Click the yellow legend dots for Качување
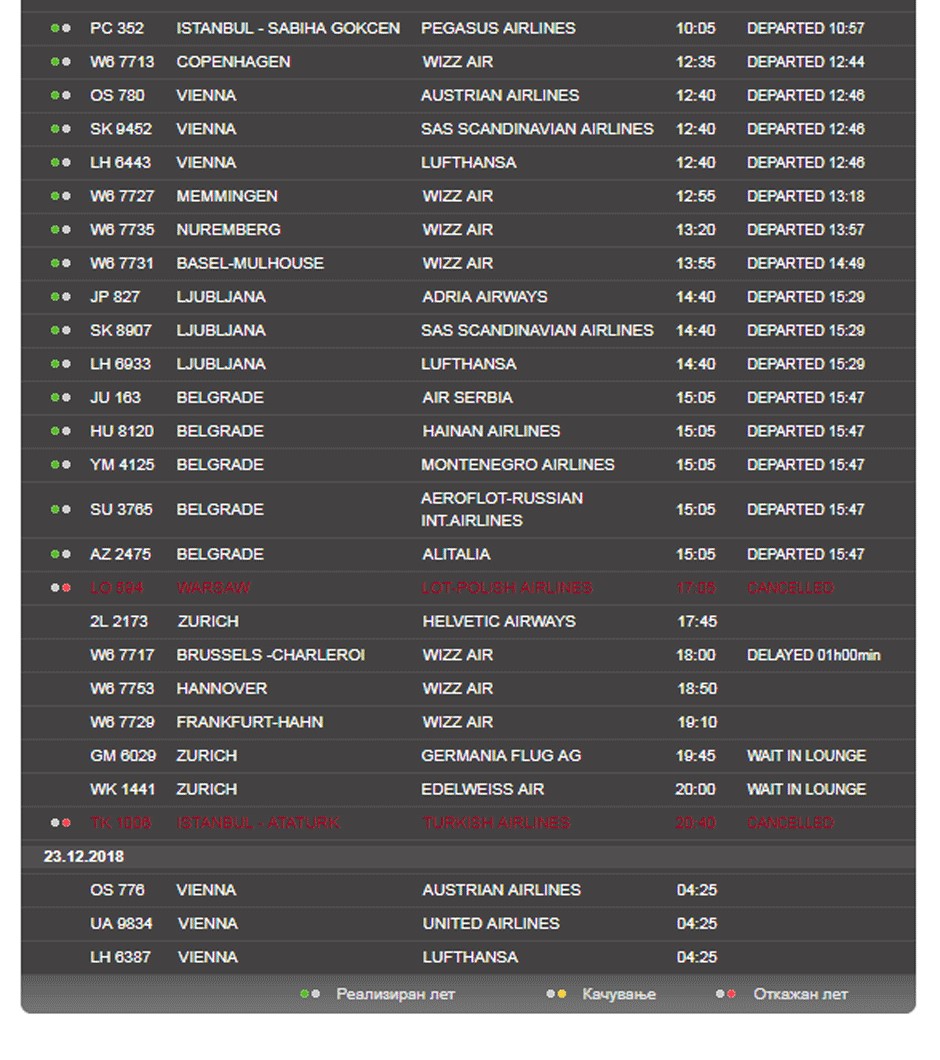 tap(557, 994)
